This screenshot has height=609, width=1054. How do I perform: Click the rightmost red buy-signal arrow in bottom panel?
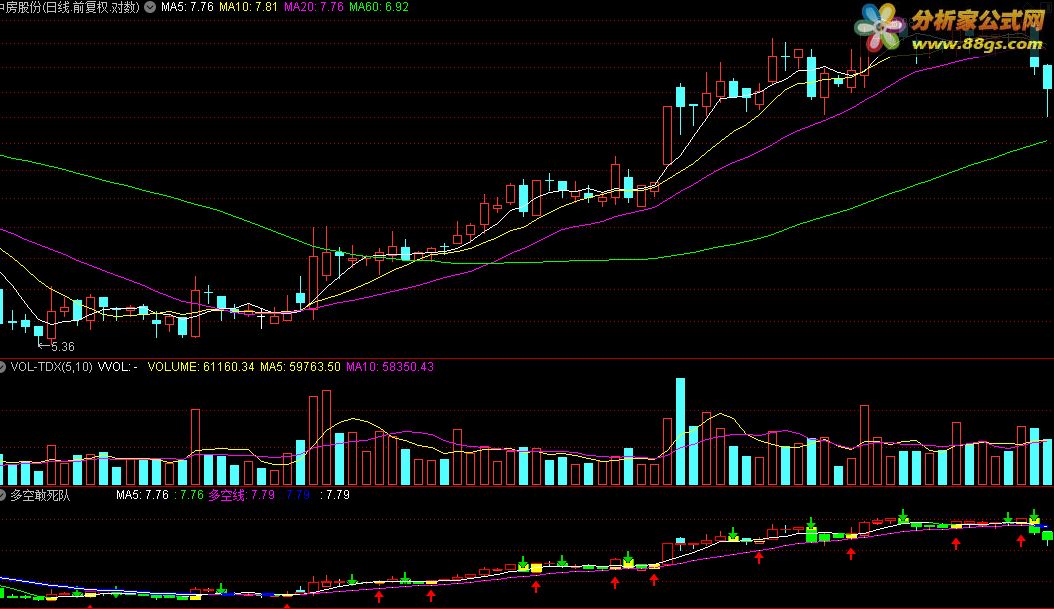click(1021, 540)
